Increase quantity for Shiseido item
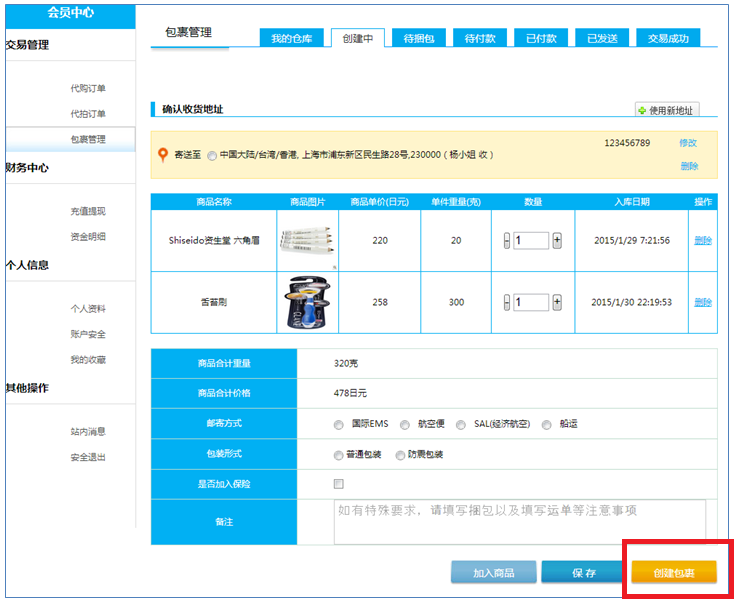Screen dimensions: 742x607 (557, 241)
